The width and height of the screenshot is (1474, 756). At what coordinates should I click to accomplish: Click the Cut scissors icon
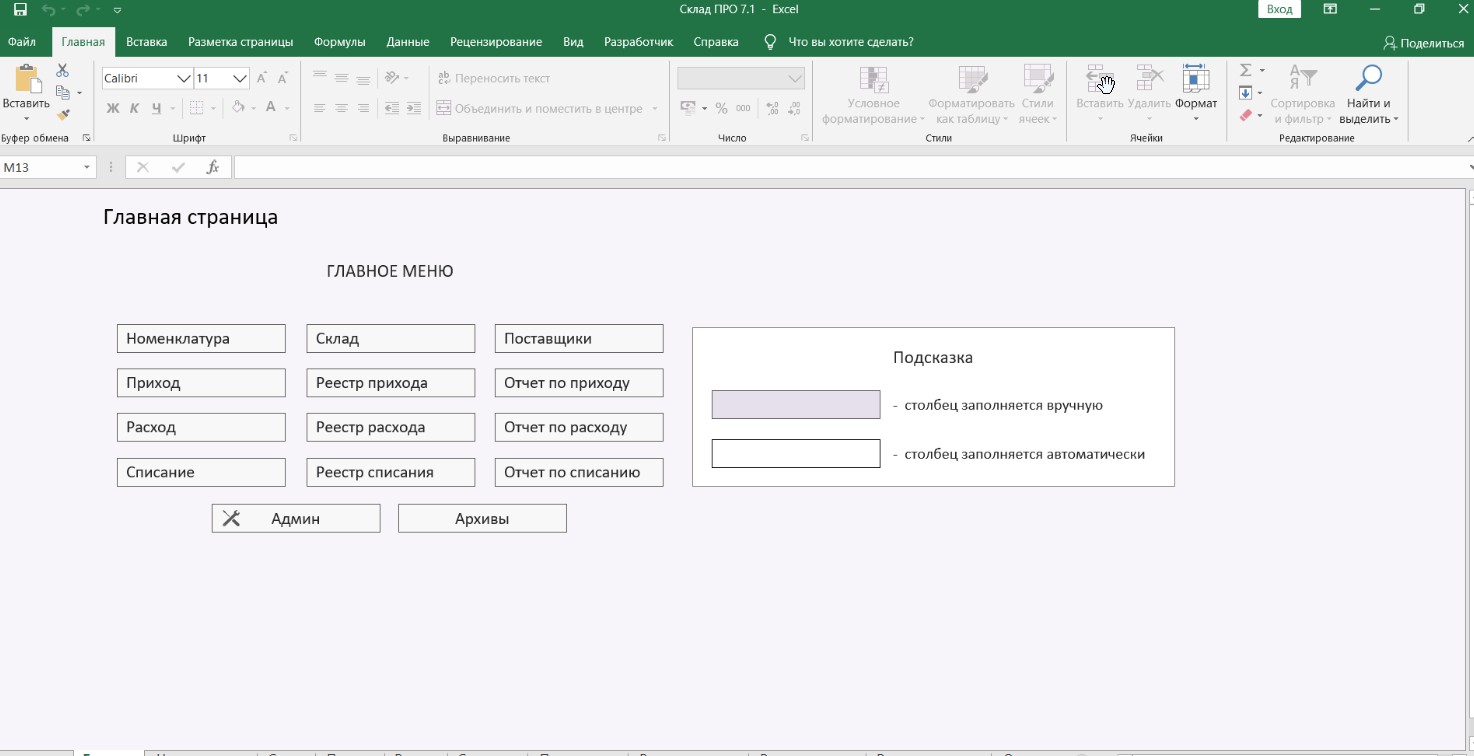click(x=62, y=71)
